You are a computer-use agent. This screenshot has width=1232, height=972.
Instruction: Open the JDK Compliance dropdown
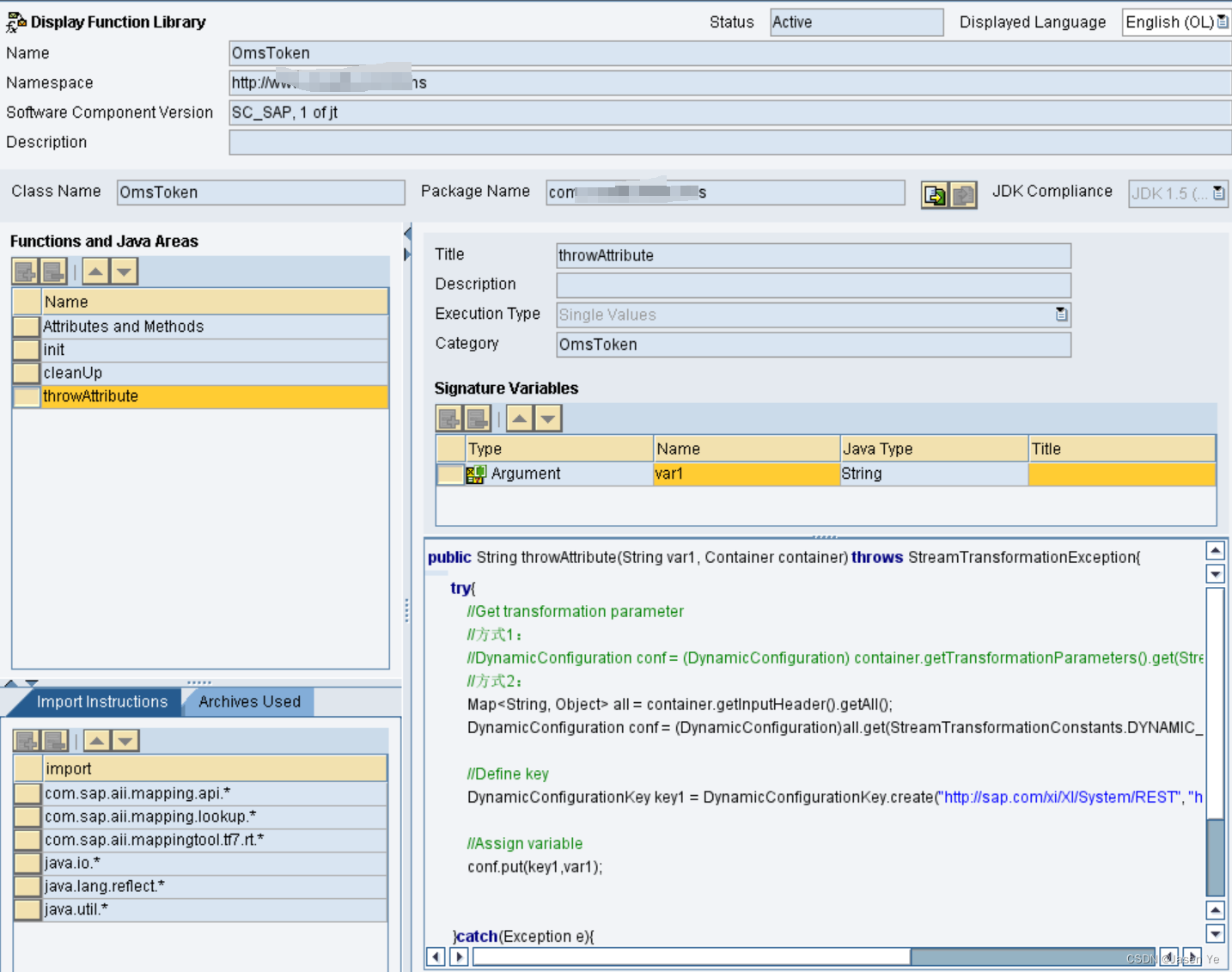(x=1218, y=193)
